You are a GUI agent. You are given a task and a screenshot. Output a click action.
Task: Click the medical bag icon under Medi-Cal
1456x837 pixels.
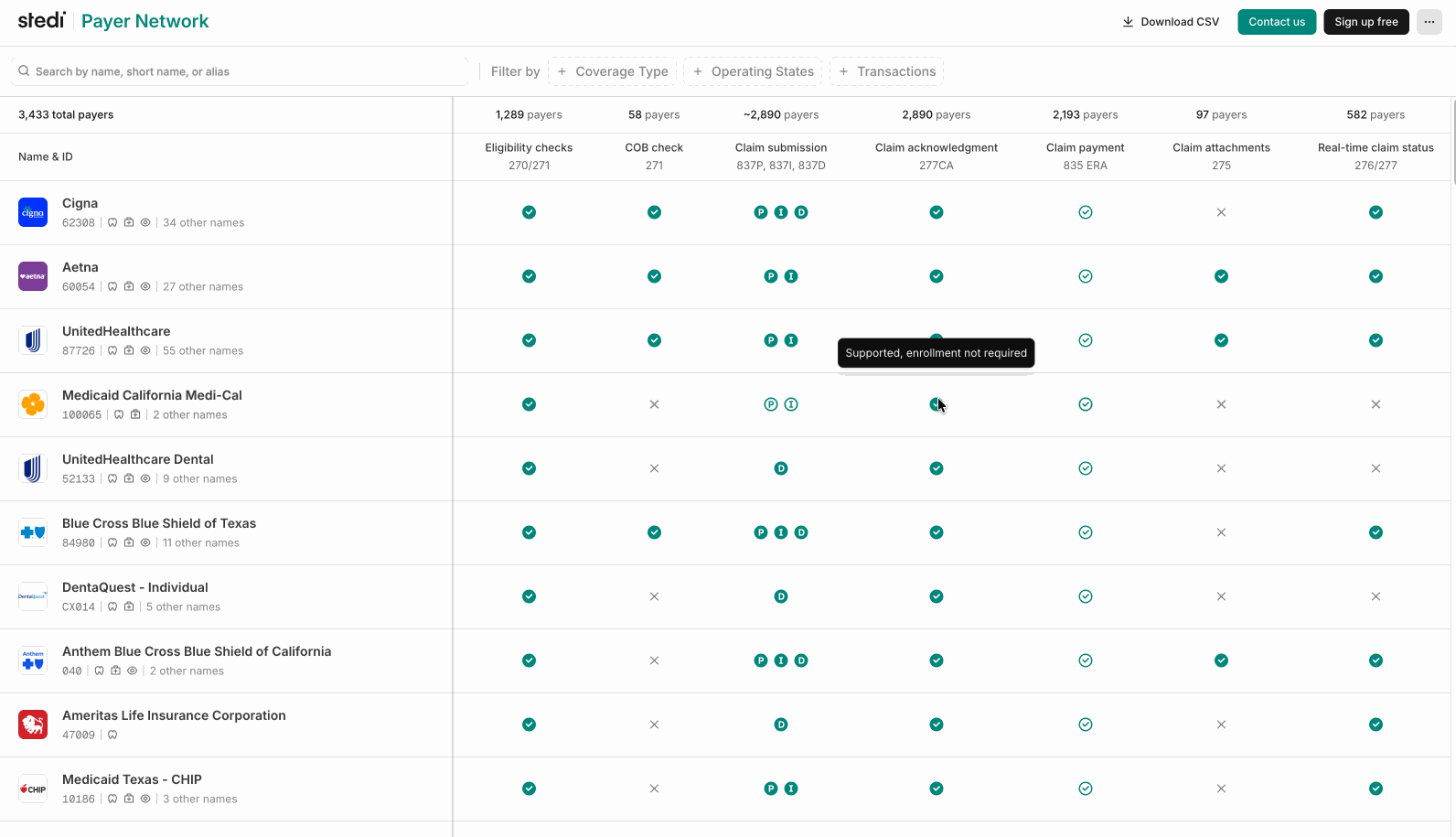pyautogui.click(x=135, y=414)
